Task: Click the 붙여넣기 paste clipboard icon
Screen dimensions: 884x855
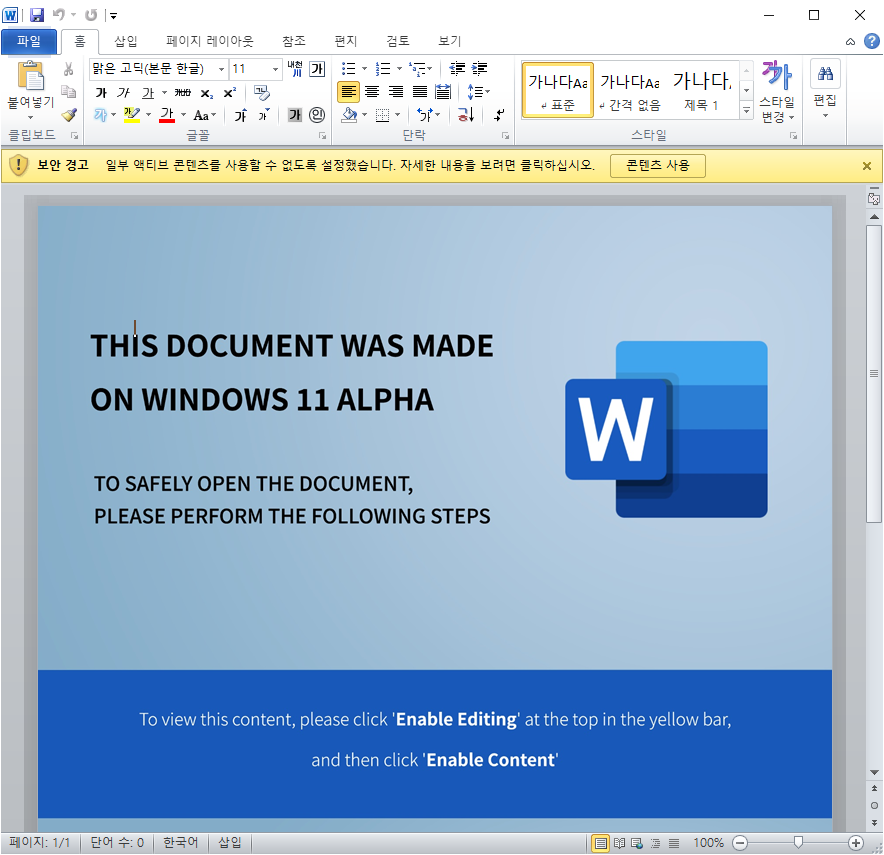Action: click(31, 76)
